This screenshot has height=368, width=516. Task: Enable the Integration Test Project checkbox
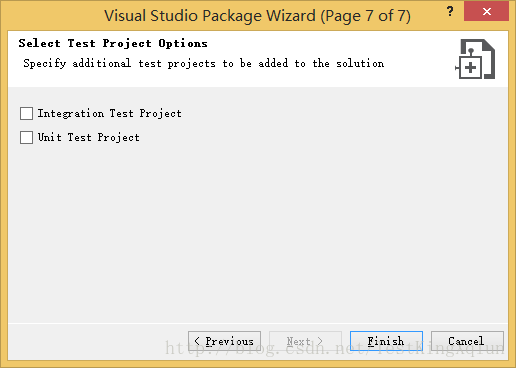(x=26, y=113)
